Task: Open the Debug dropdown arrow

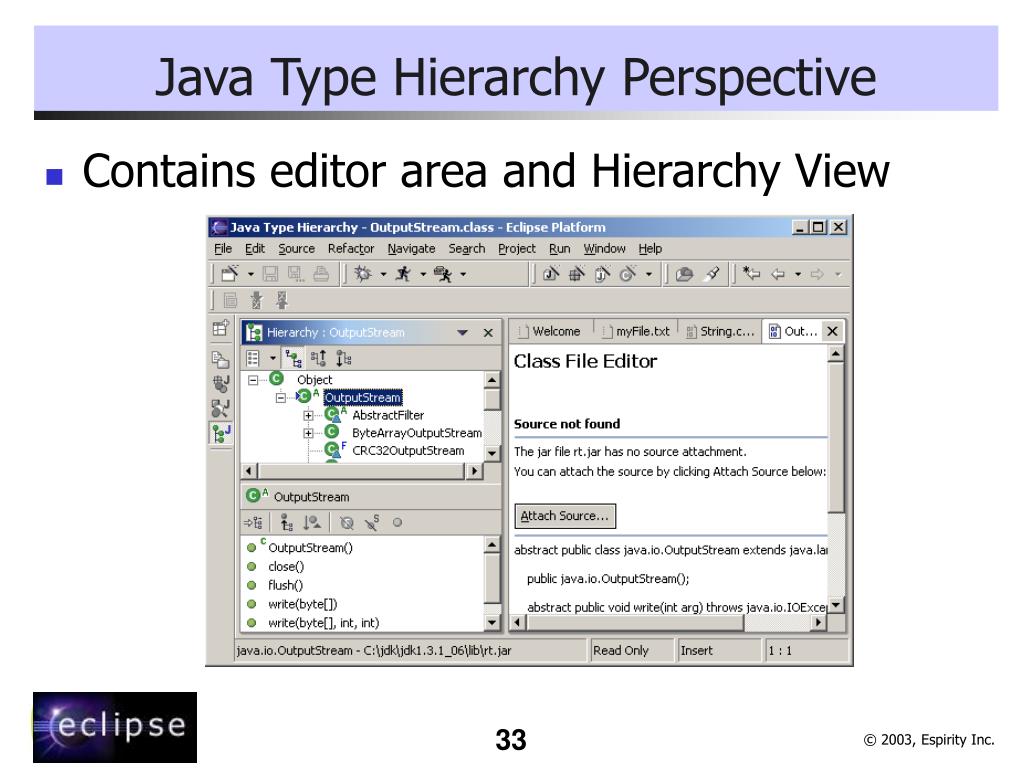Action: tap(383, 274)
